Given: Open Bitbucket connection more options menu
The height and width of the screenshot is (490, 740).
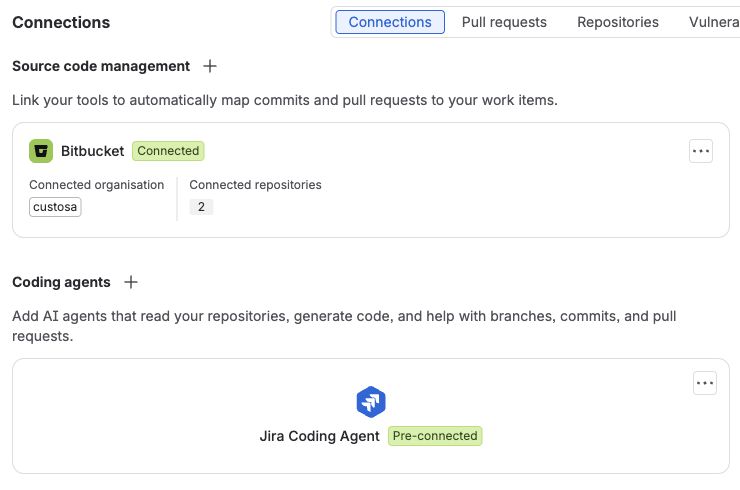Looking at the screenshot, I should pos(700,151).
